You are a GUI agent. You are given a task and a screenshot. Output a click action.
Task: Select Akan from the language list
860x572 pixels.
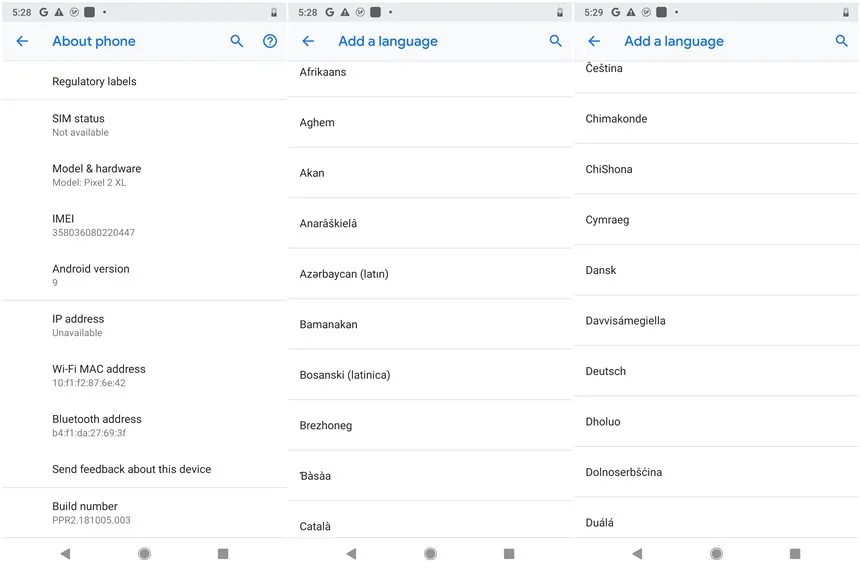pos(430,173)
